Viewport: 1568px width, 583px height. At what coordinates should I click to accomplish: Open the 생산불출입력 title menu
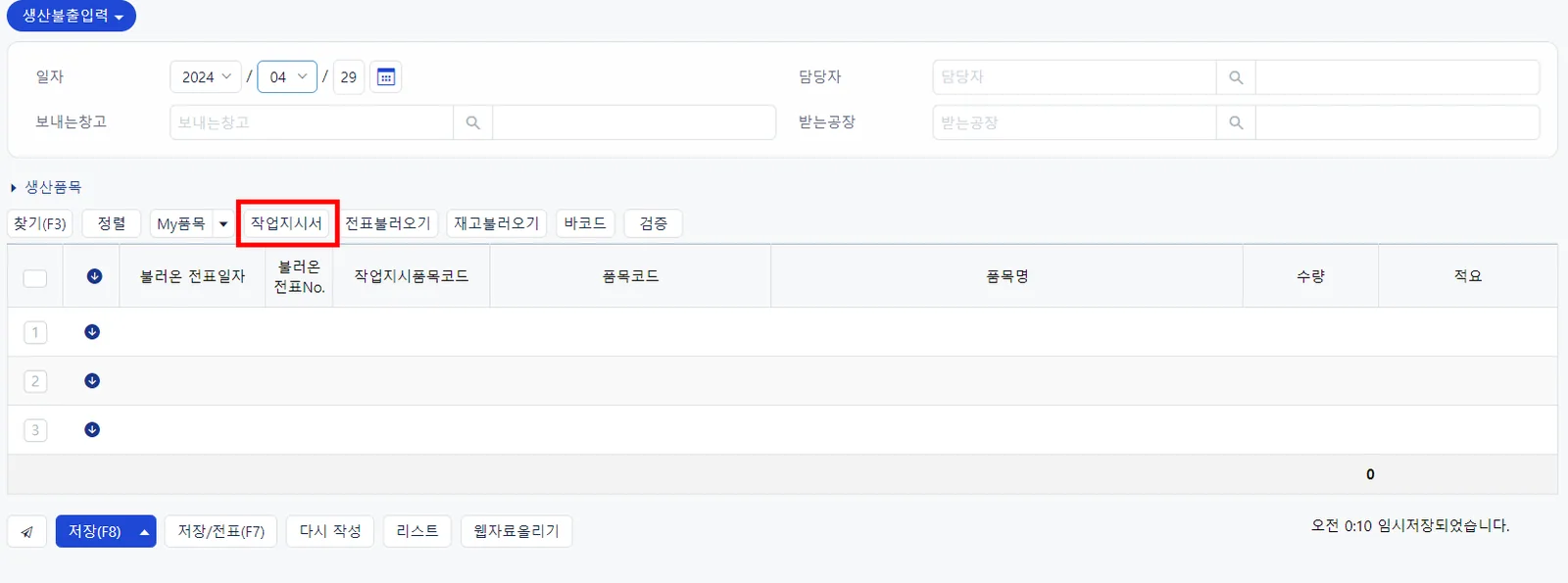[72, 16]
